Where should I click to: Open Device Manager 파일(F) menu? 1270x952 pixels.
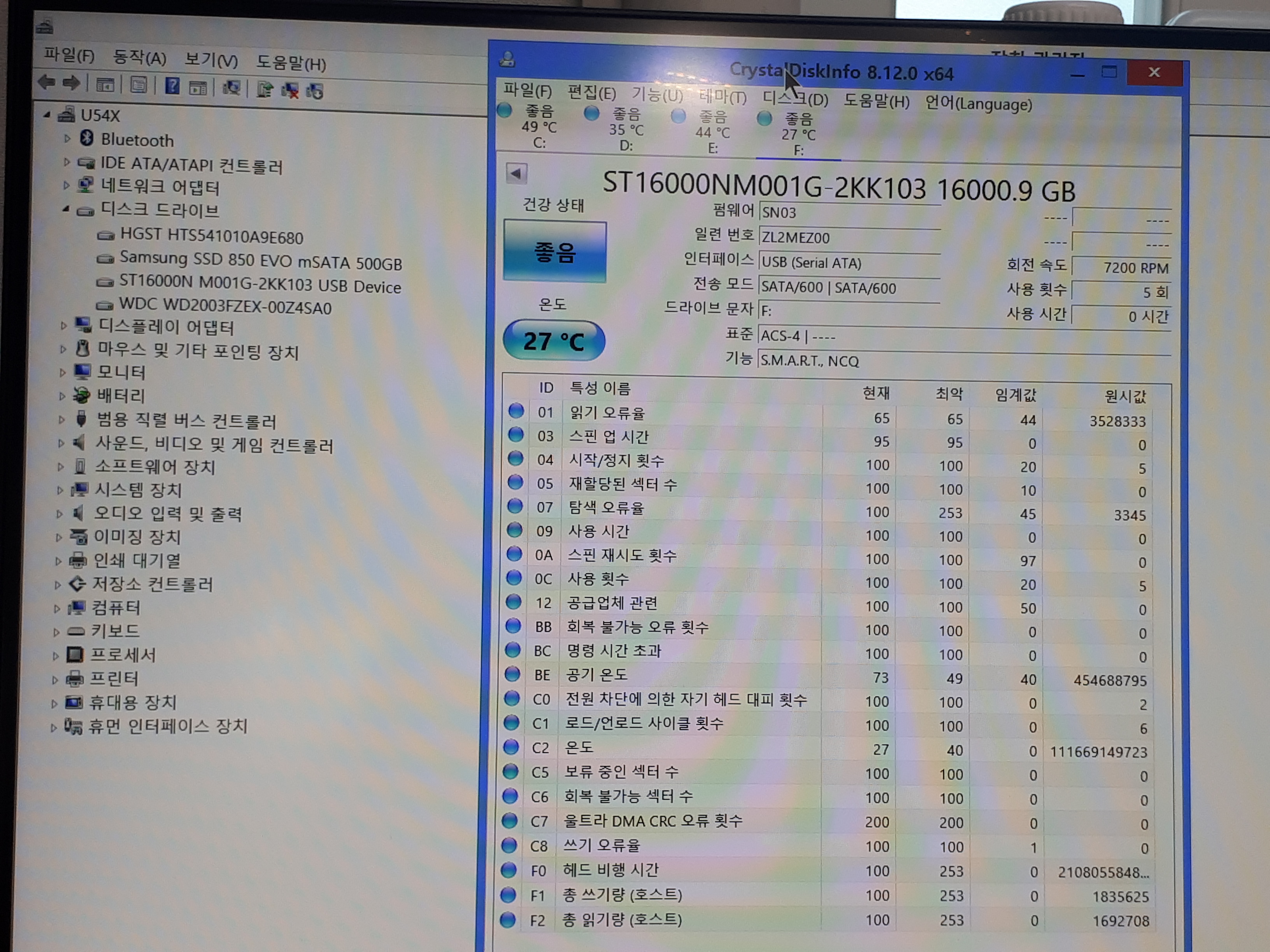[x=70, y=56]
